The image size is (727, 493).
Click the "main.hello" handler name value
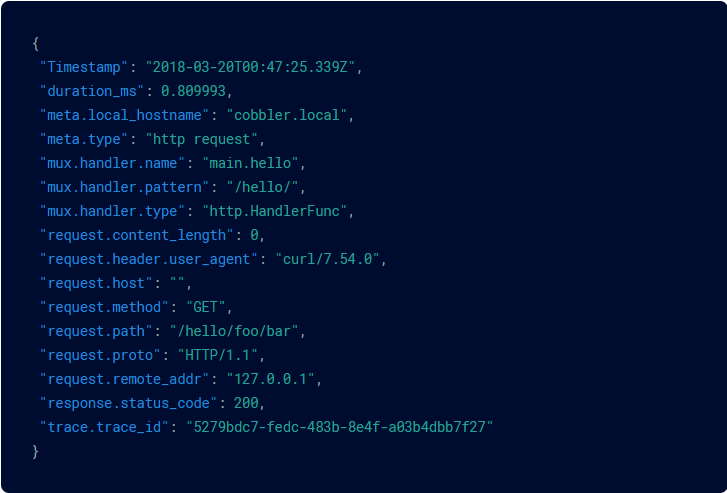pyautogui.click(x=250, y=163)
